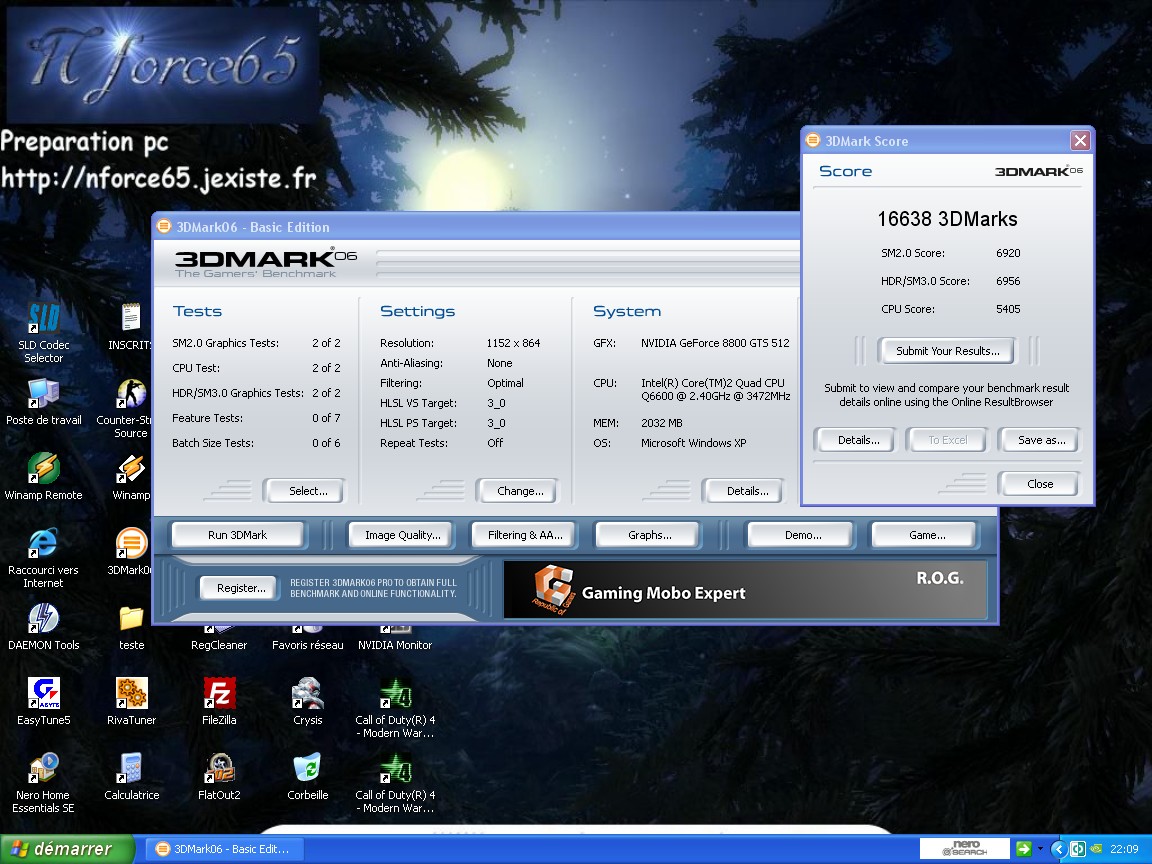Viewport: 1152px width, 864px height.
Task: Click the CPU Score value '5405'
Action: click(x=1008, y=309)
